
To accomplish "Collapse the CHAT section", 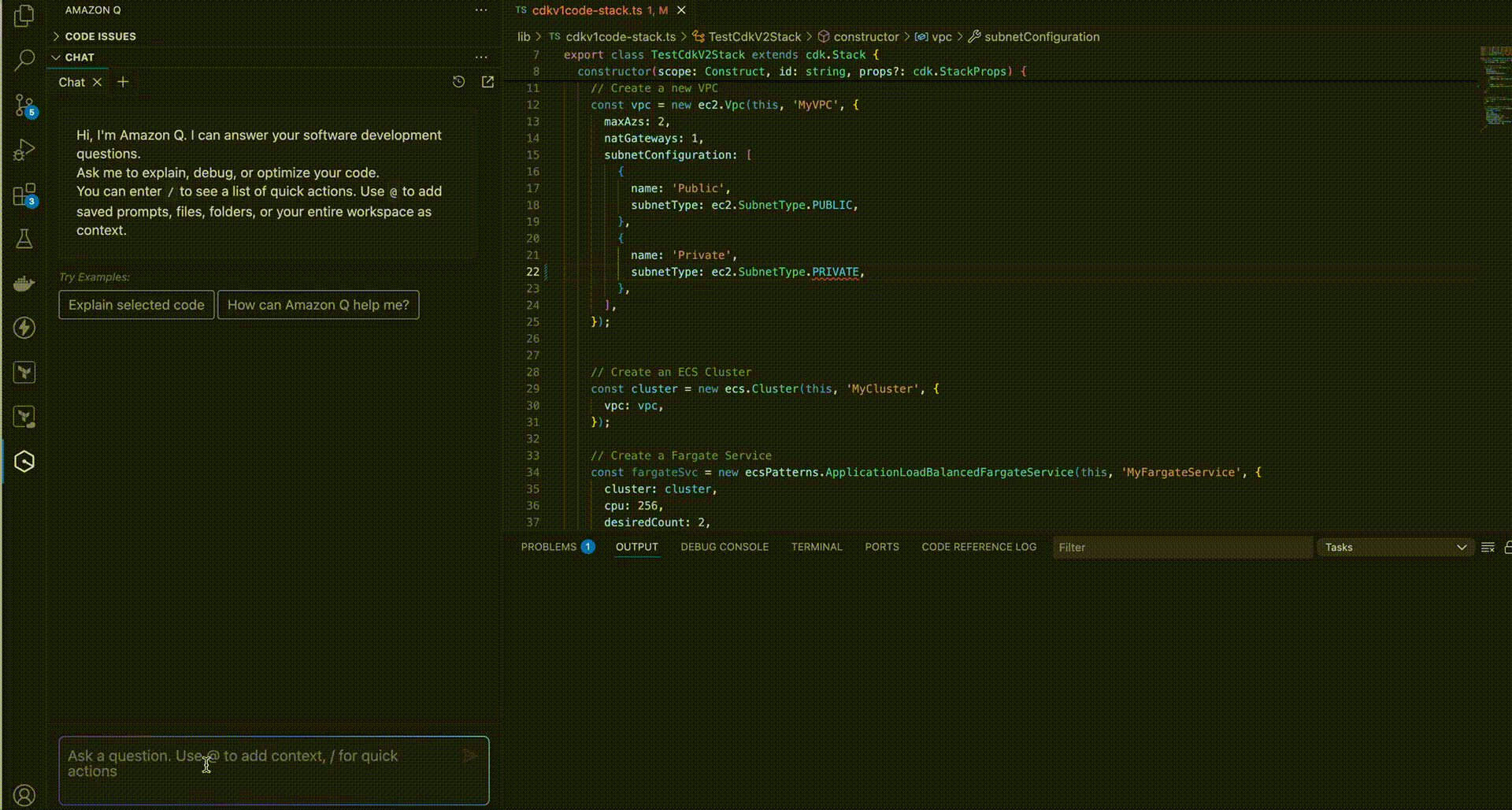I will click(x=79, y=58).
